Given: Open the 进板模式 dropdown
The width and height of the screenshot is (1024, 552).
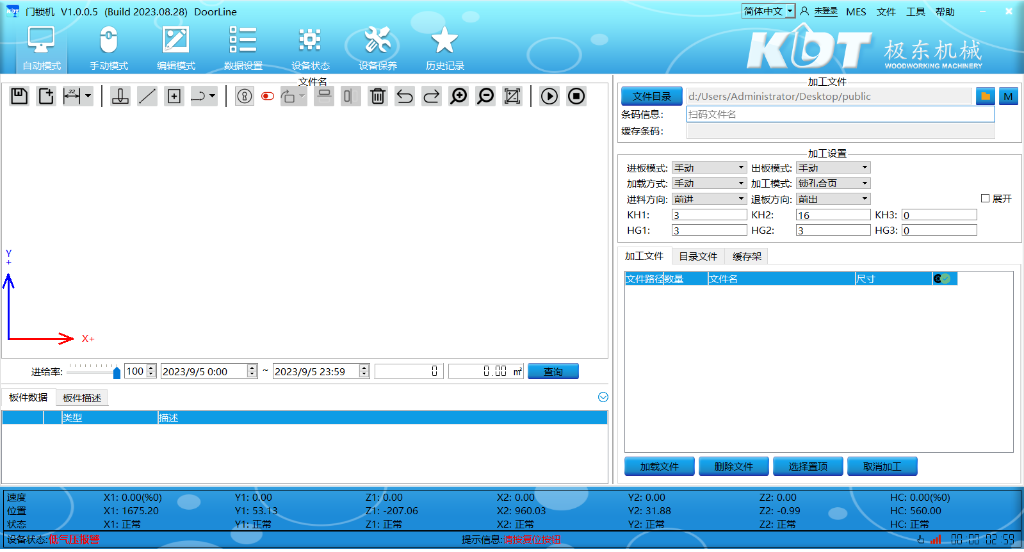Looking at the screenshot, I should pos(709,168).
